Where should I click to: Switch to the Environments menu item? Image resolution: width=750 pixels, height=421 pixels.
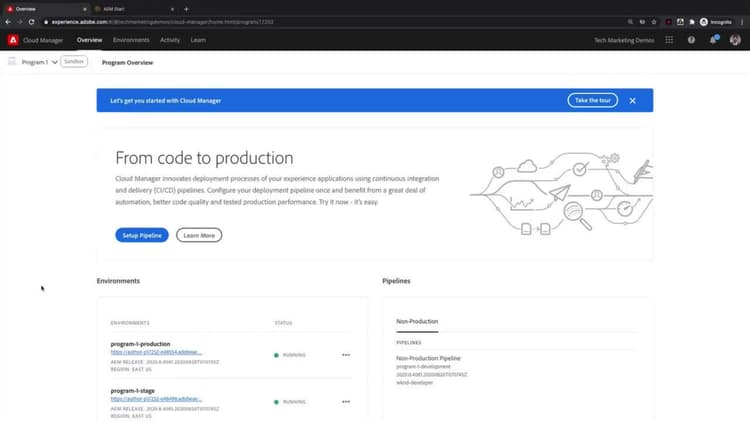point(131,40)
